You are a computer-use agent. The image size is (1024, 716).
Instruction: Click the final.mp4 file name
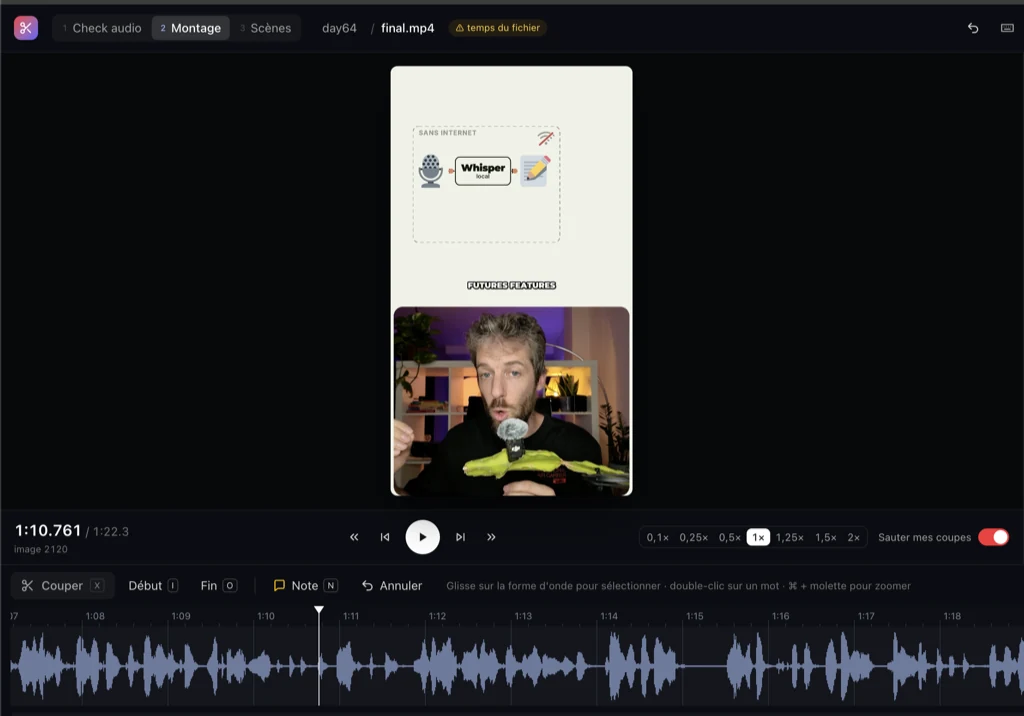[408, 28]
